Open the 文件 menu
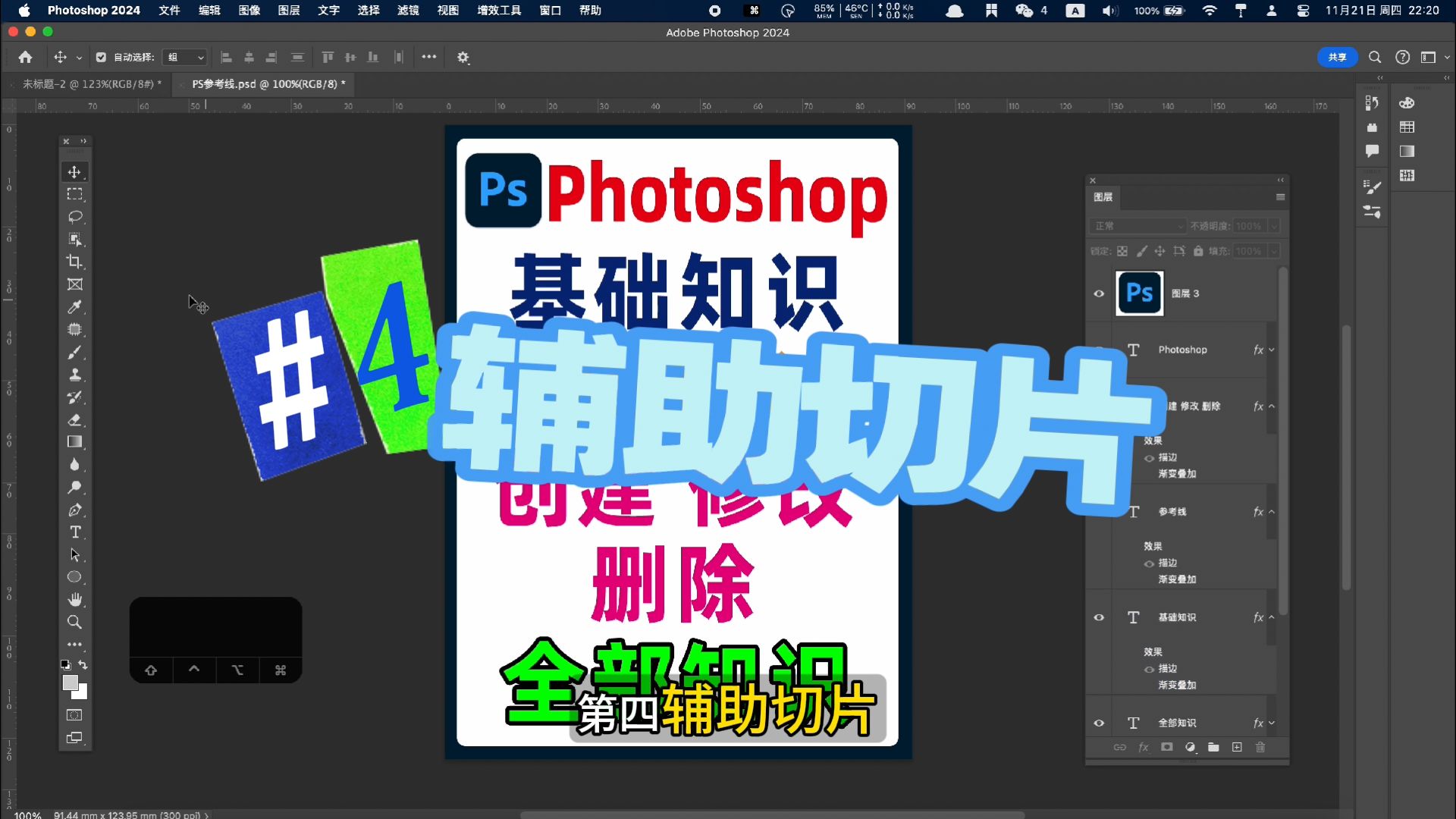Viewport: 1456px width, 819px height. point(169,11)
